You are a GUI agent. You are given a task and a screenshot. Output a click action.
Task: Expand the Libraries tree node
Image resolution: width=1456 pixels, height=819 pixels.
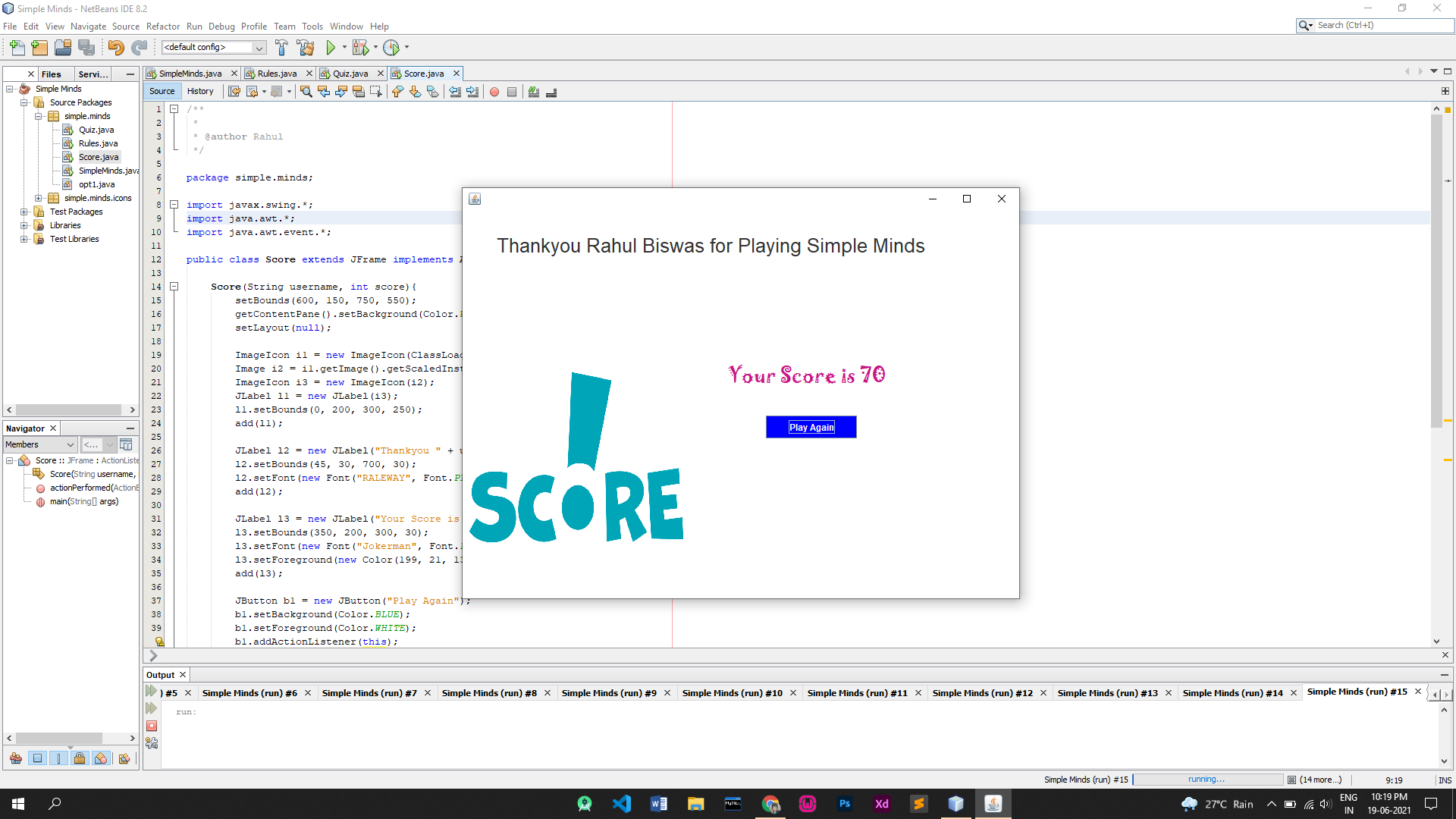24,225
